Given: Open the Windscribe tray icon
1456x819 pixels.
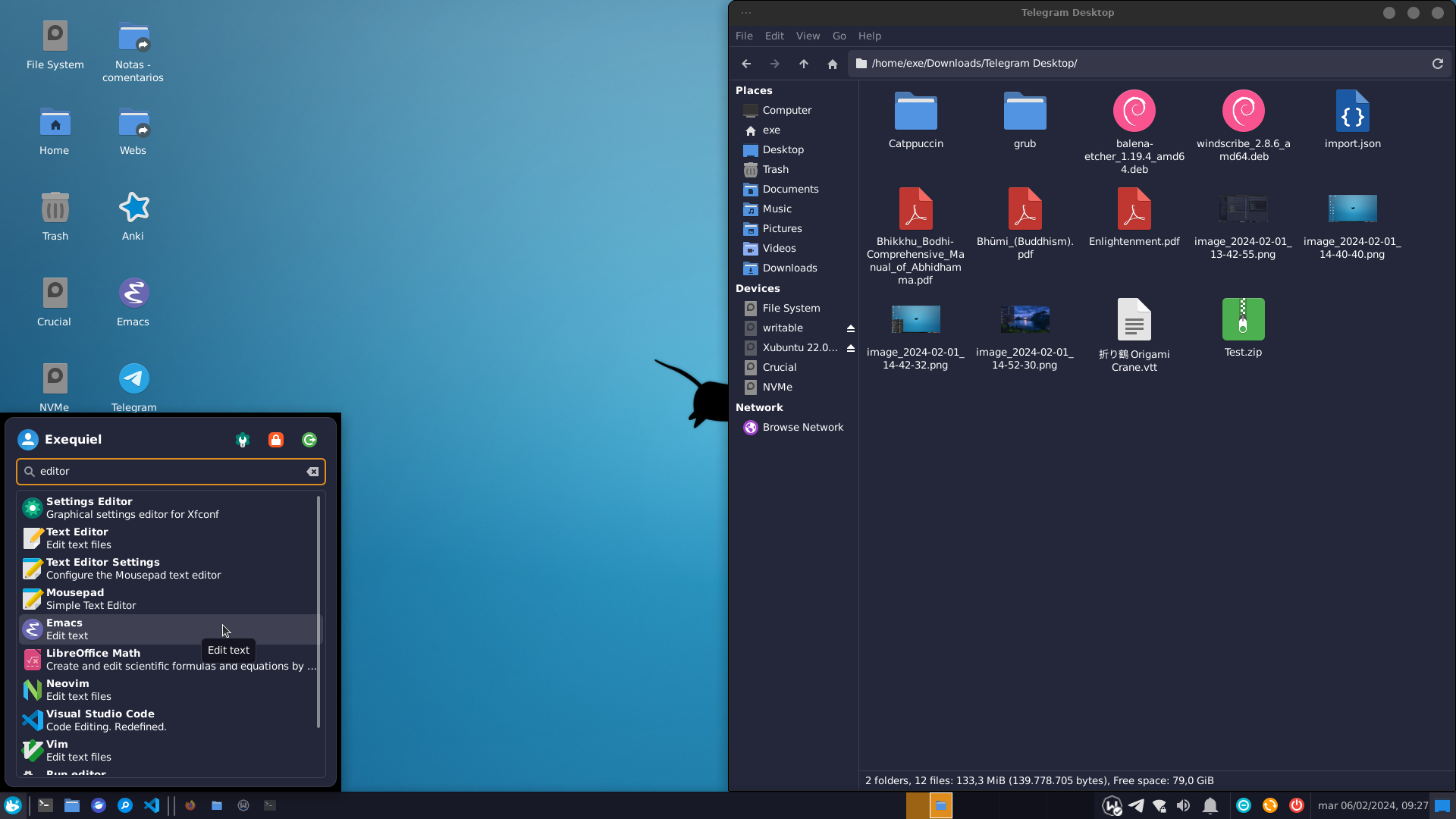Looking at the screenshot, I should click(1112, 805).
